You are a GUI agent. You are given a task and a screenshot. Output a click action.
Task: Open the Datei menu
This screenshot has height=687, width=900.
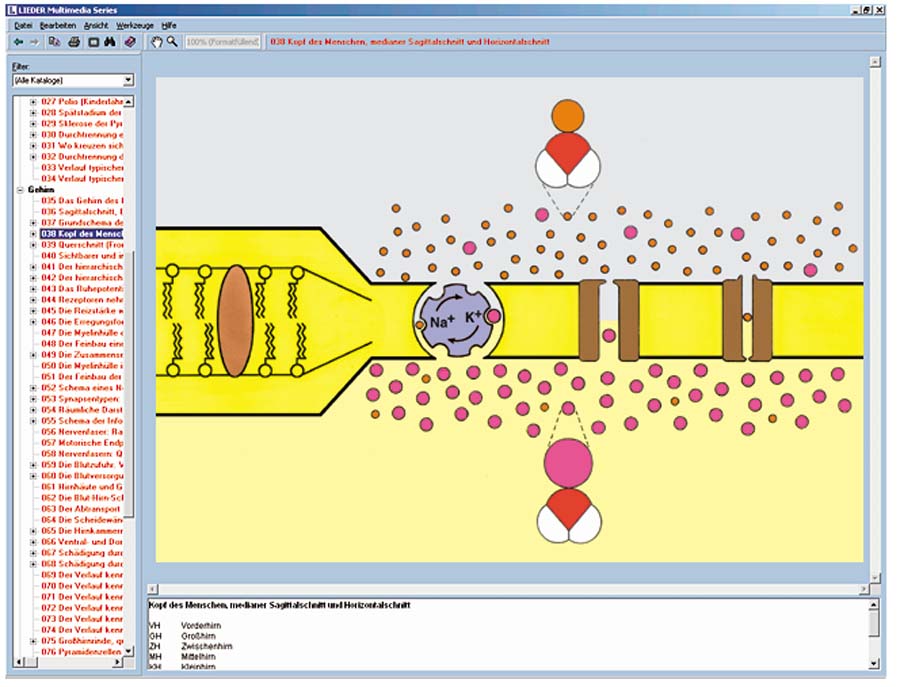click(x=24, y=23)
